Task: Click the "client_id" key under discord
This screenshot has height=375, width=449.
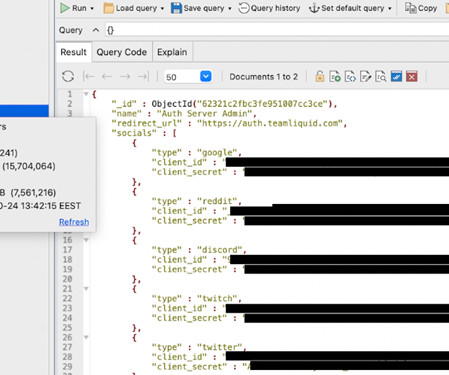Action: coord(179,259)
